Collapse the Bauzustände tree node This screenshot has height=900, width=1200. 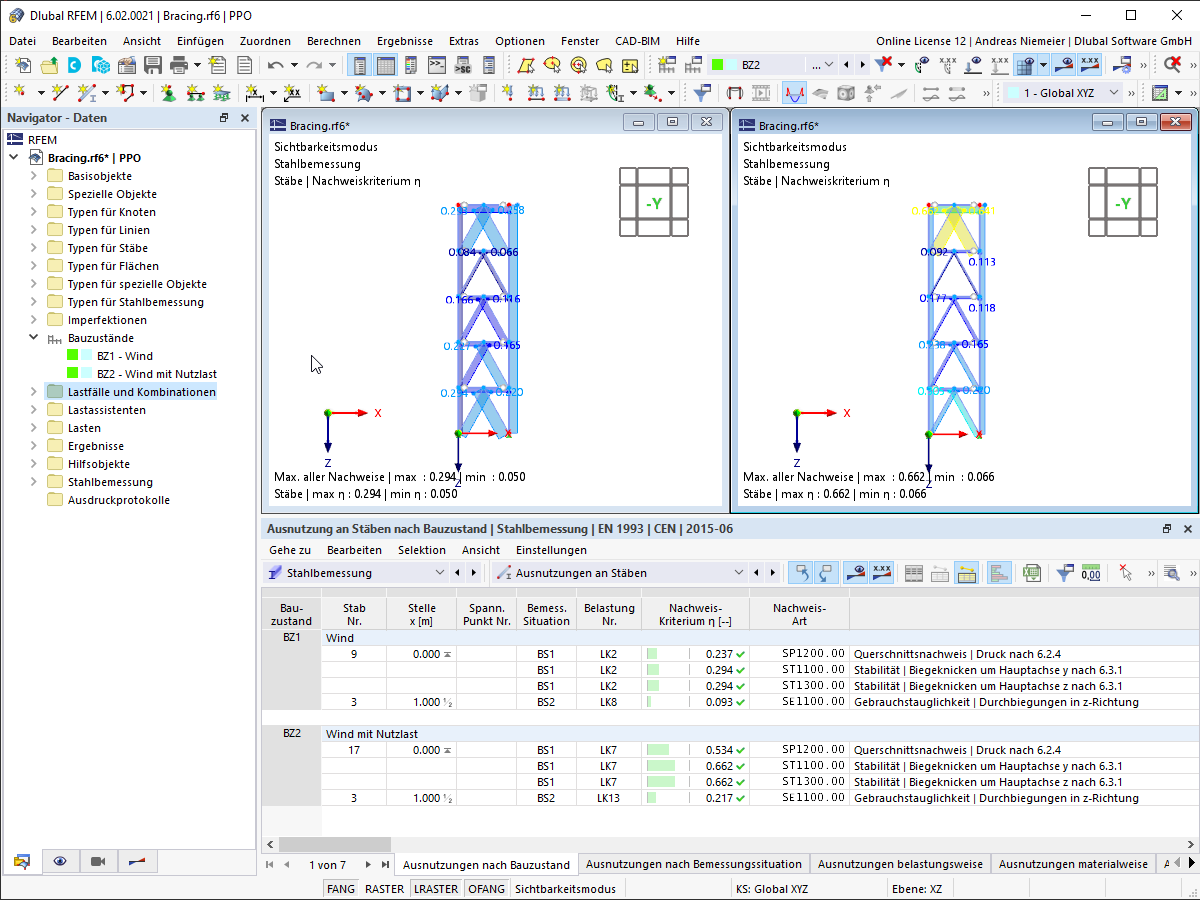(x=33, y=338)
